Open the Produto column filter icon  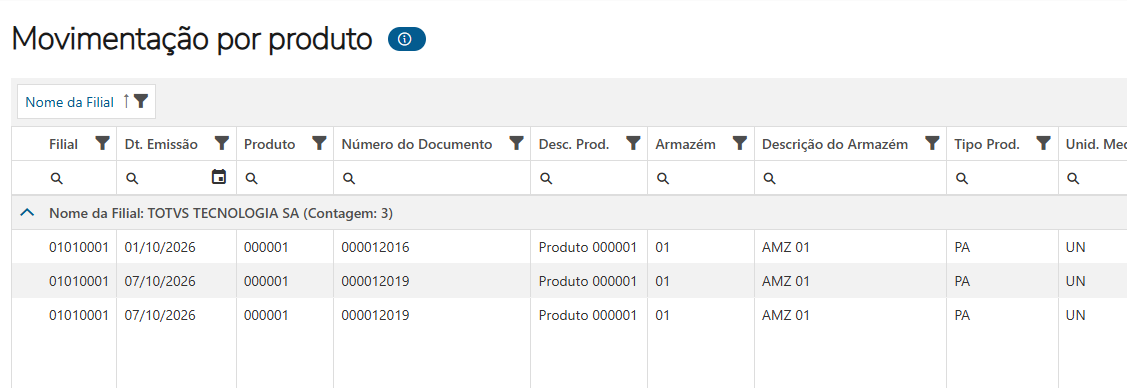click(x=319, y=144)
